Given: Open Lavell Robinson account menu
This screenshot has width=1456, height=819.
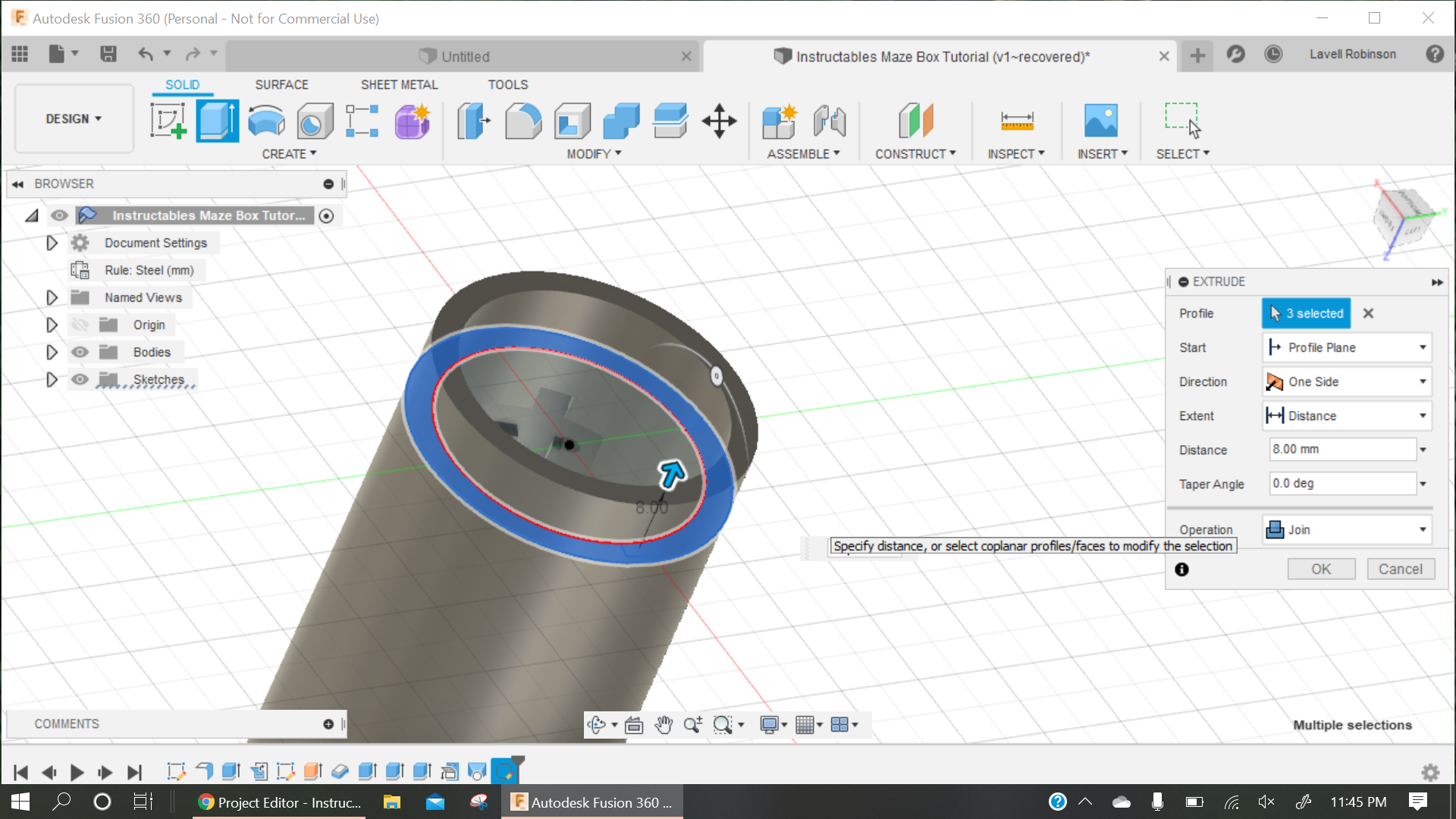Looking at the screenshot, I should point(1352,54).
